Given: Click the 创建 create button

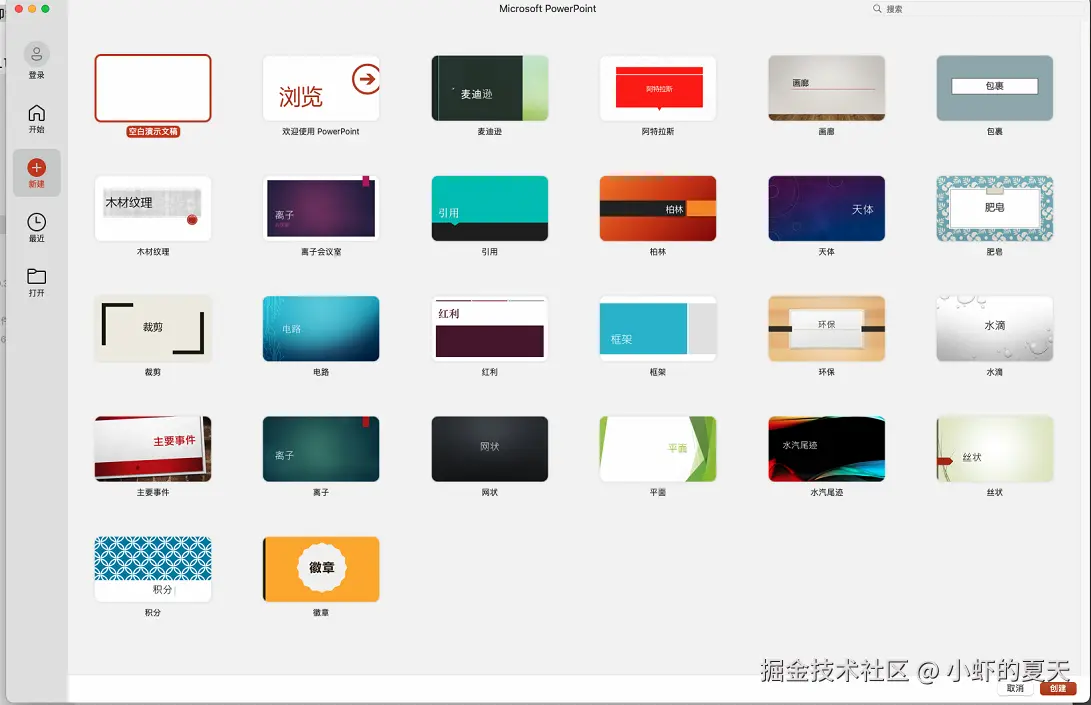Looking at the screenshot, I should pyautogui.click(x=1058, y=688).
